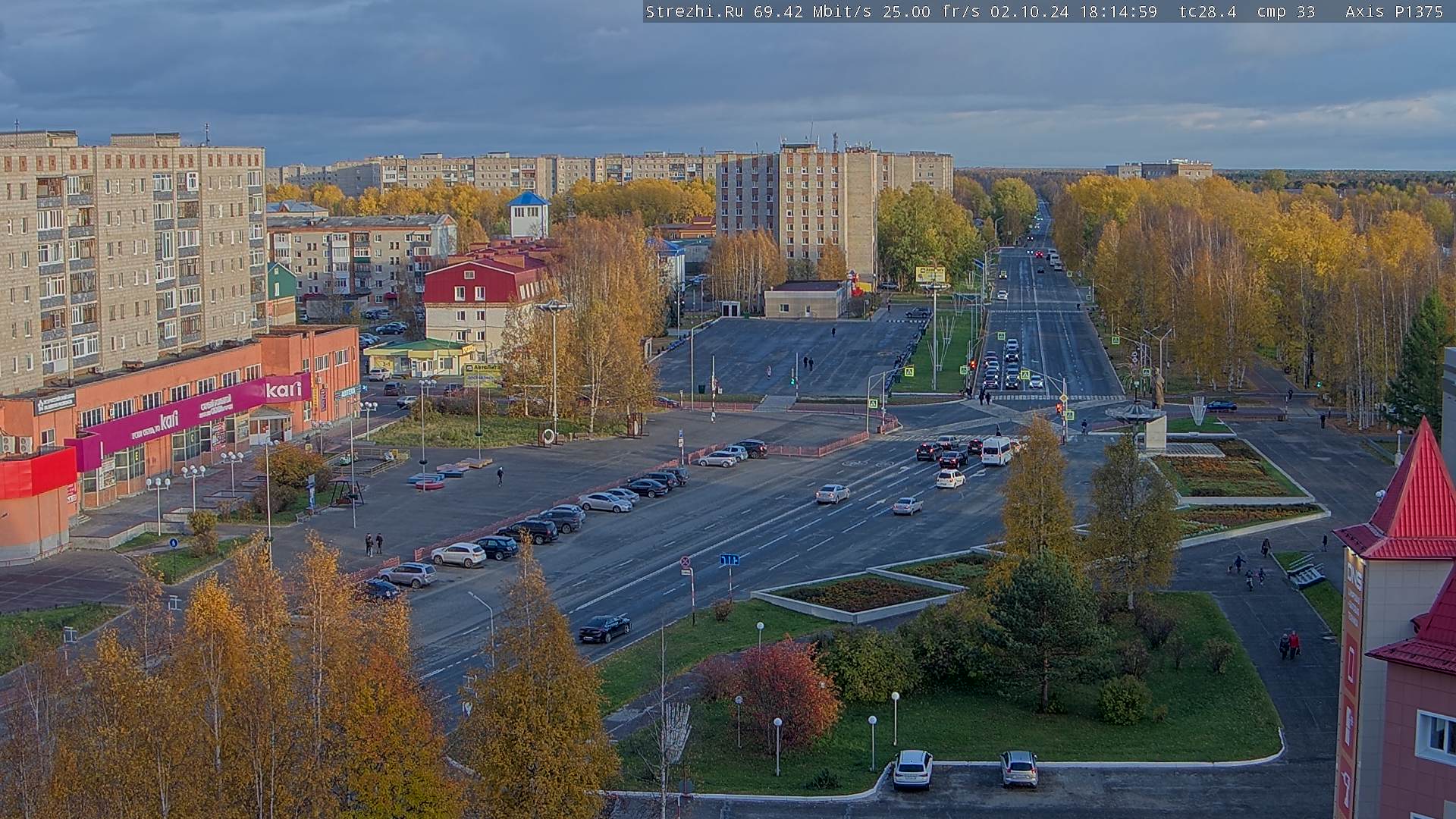The height and width of the screenshot is (819, 1456).
Task: Click the Strezhi.Ru overlay label
Action: pos(695,11)
